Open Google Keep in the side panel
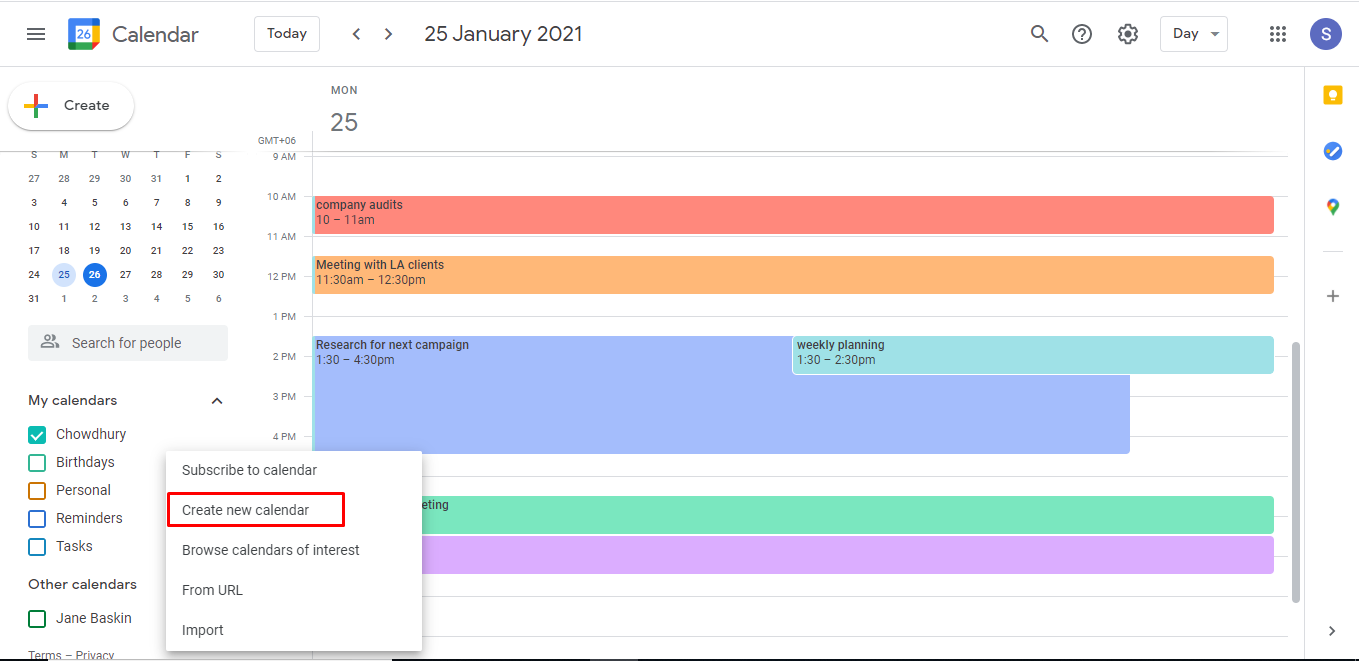The width and height of the screenshot is (1359, 661). [x=1332, y=94]
